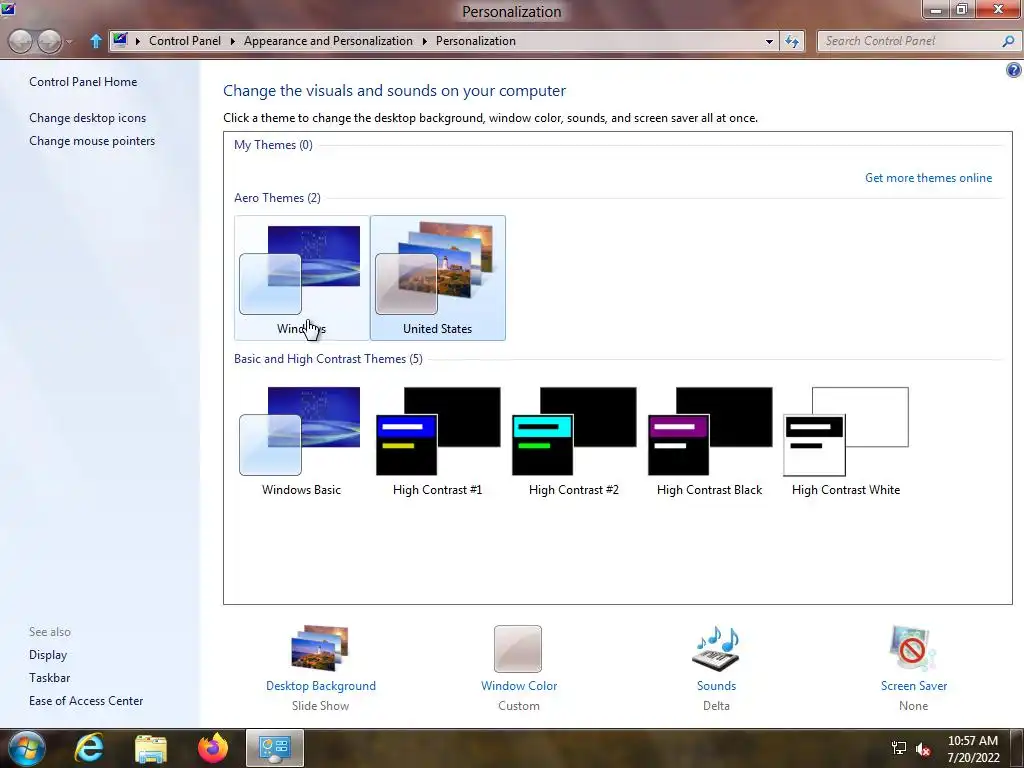
Task: Select the United States theme
Action: tap(438, 278)
